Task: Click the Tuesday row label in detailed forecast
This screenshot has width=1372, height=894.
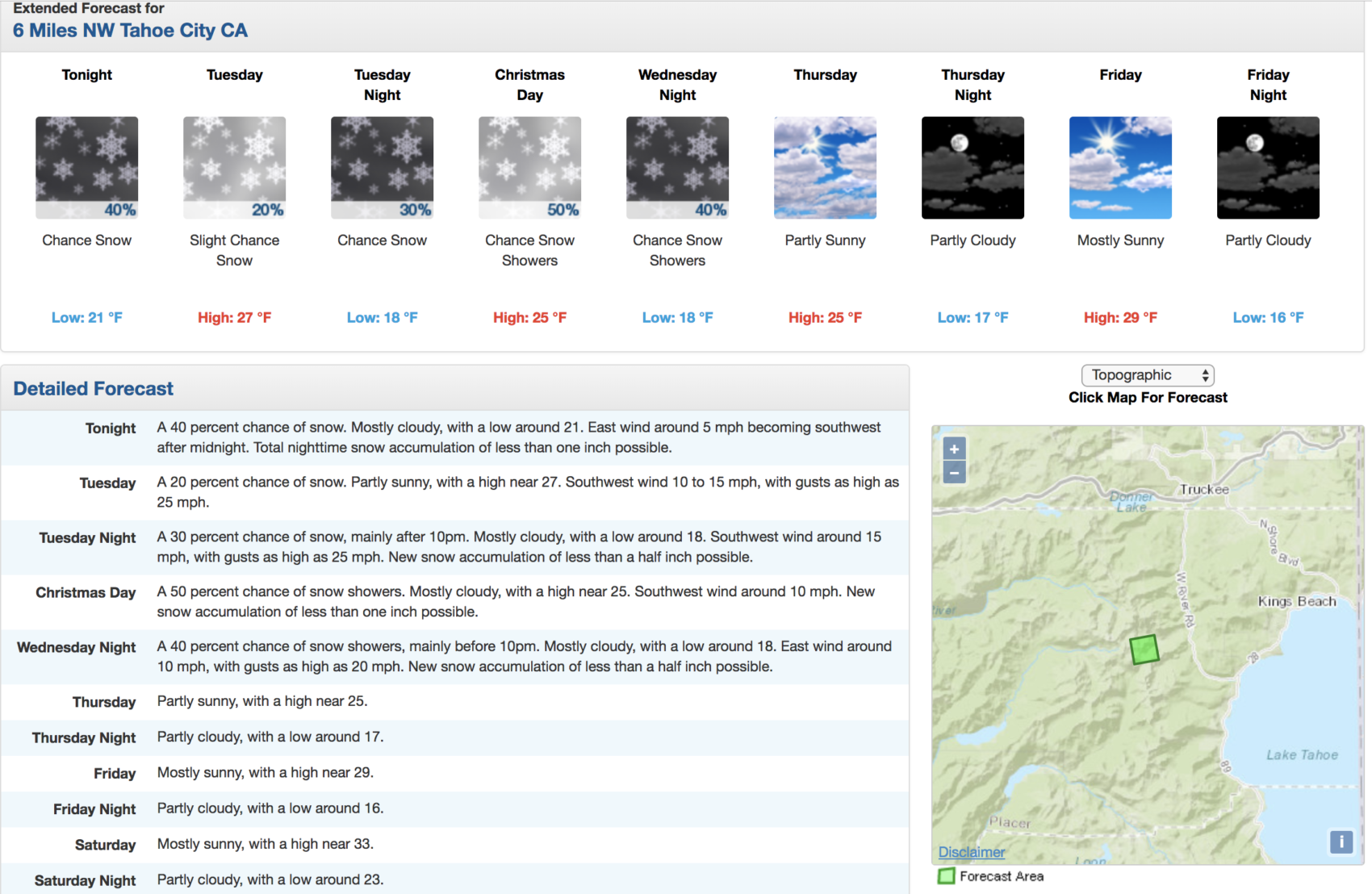Action: pyautogui.click(x=107, y=483)
